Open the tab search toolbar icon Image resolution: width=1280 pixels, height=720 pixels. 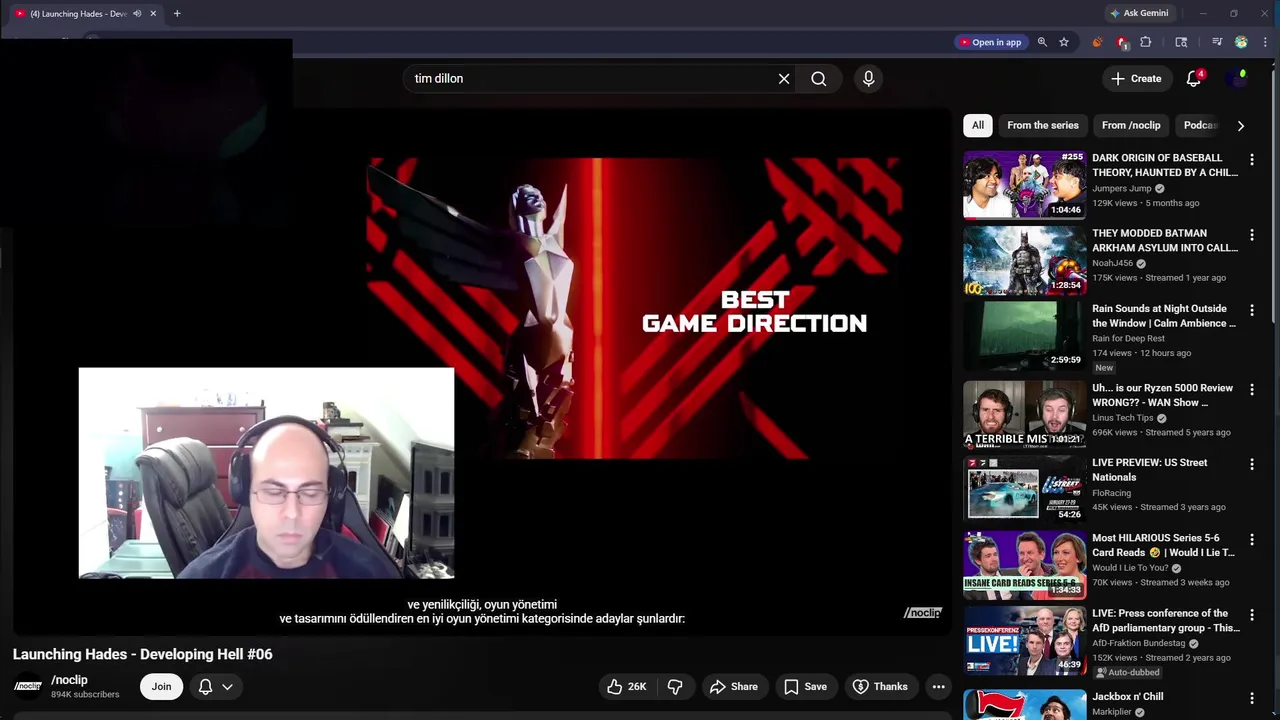coord(1181,42)
